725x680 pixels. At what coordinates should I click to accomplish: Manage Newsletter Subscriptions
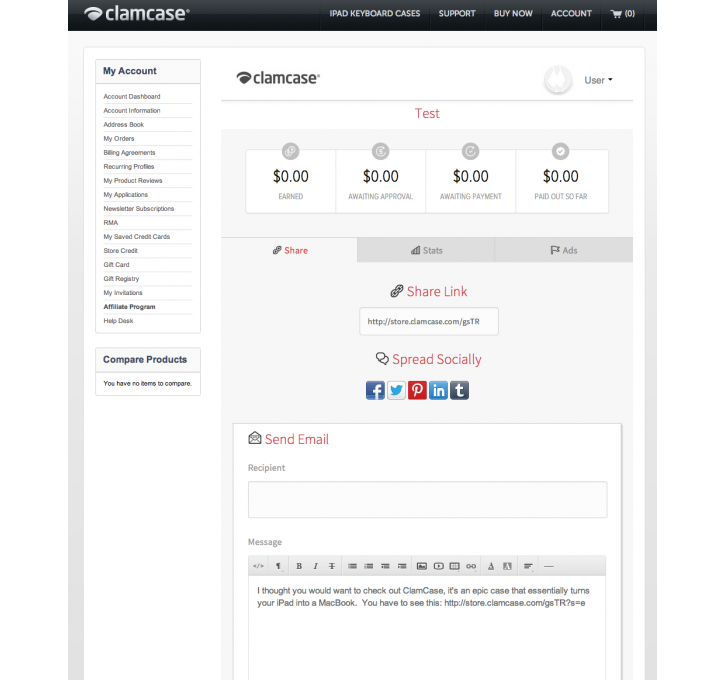[139, 208]
